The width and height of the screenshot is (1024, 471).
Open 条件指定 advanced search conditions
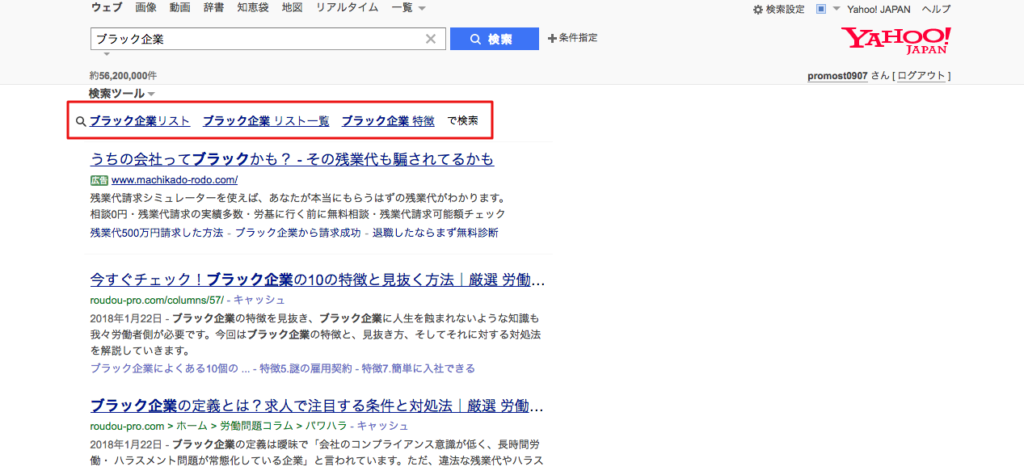point(572,39)
